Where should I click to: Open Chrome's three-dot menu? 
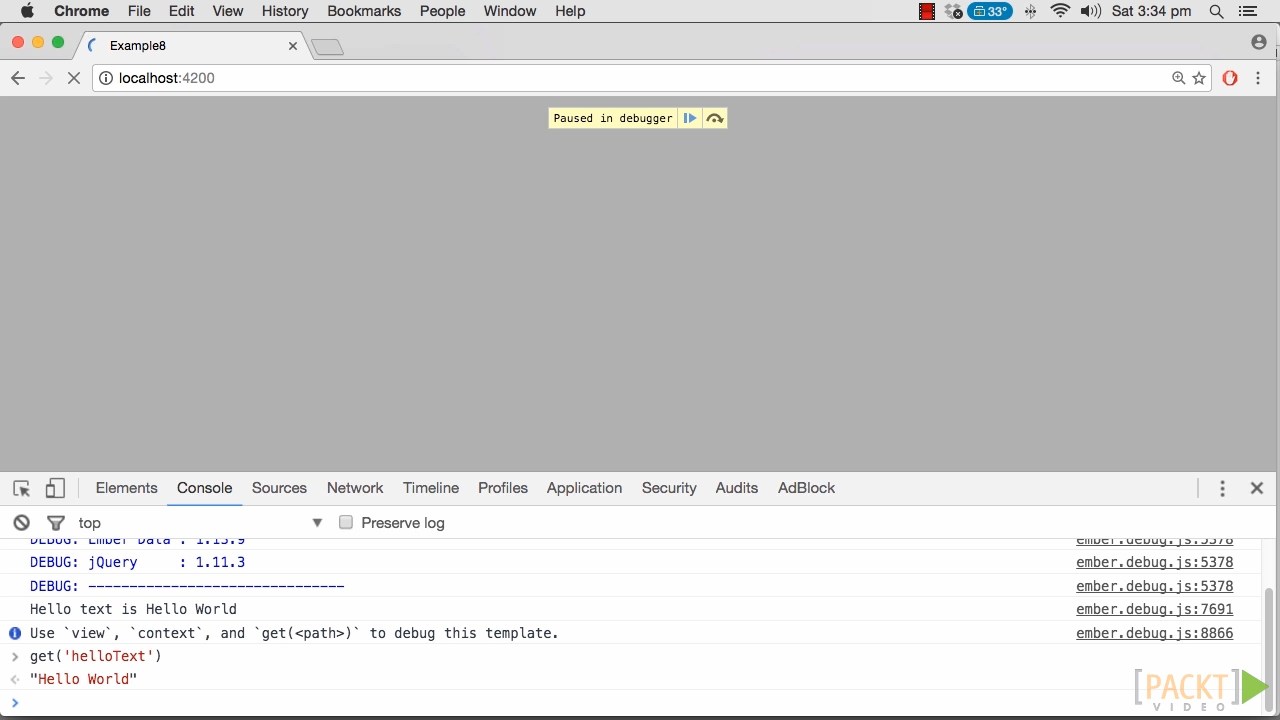click(1258, 78)
